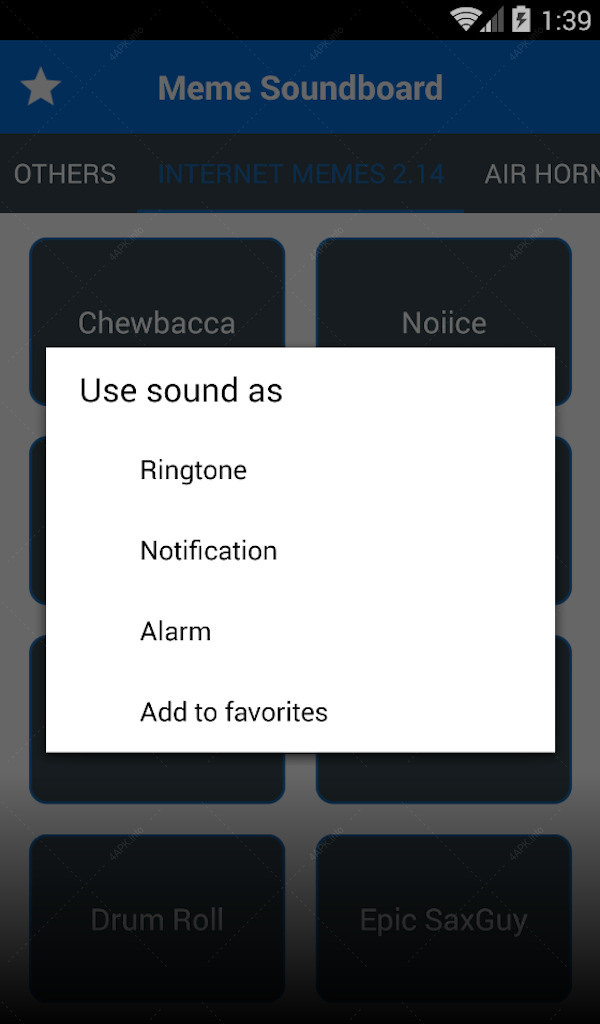Open the AIR HORN tab
Viewport: 600px width, 1024px height.
(x=542, y=174)
